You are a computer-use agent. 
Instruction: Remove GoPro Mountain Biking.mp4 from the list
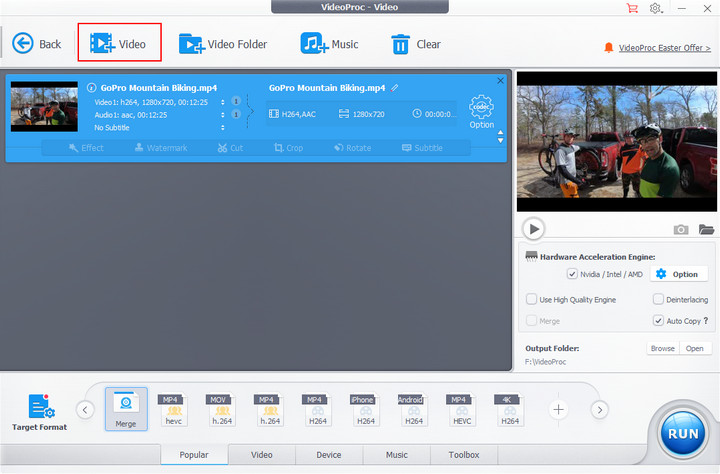(500, 80)
